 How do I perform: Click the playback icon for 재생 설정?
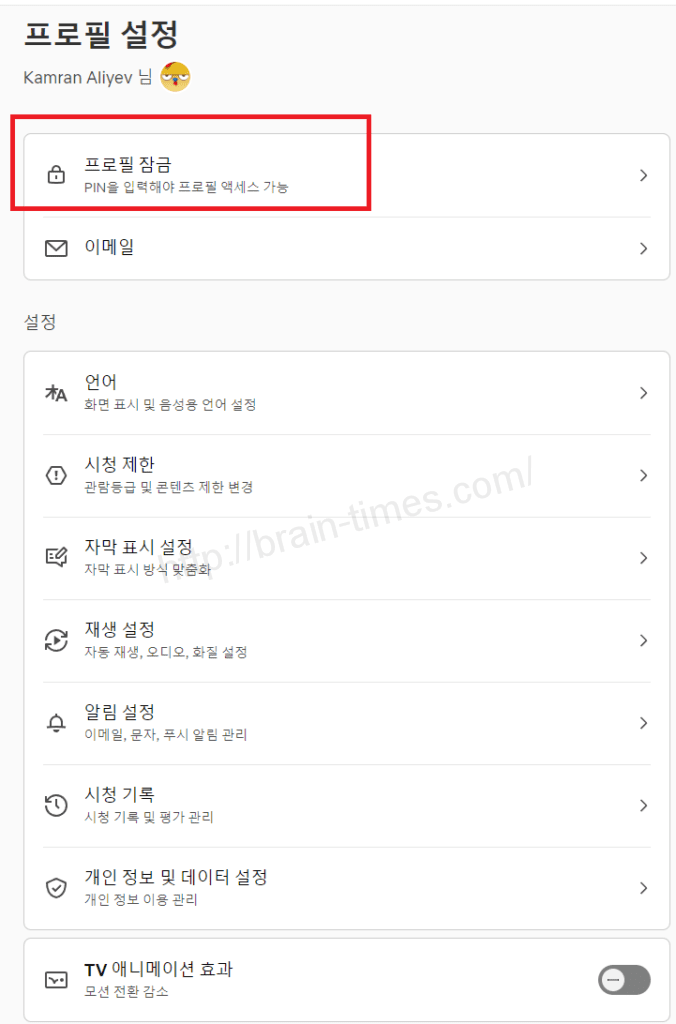pyautogui.click(x=57, y=641)
